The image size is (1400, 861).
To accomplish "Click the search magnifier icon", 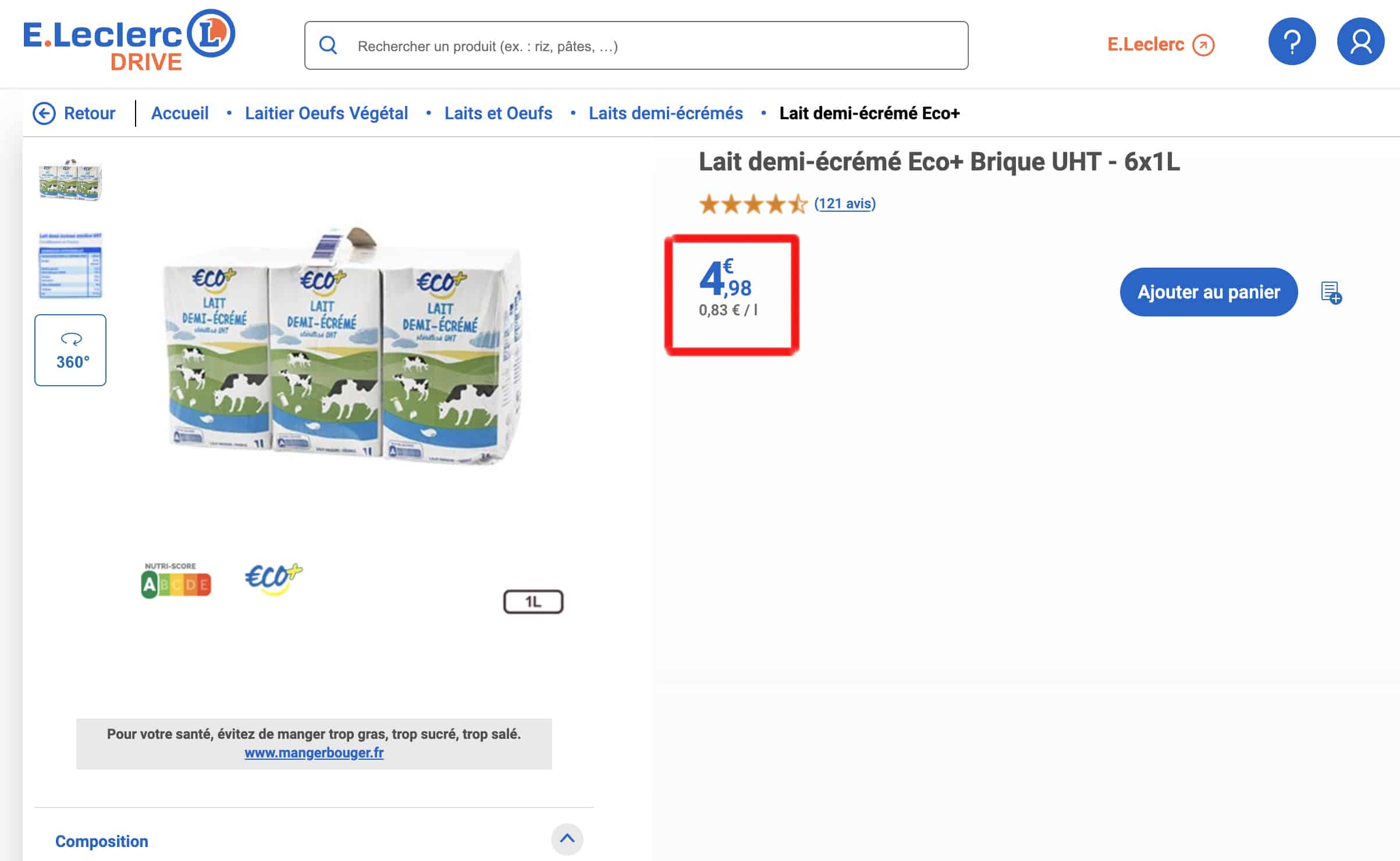I will click(x=328, y=45).
